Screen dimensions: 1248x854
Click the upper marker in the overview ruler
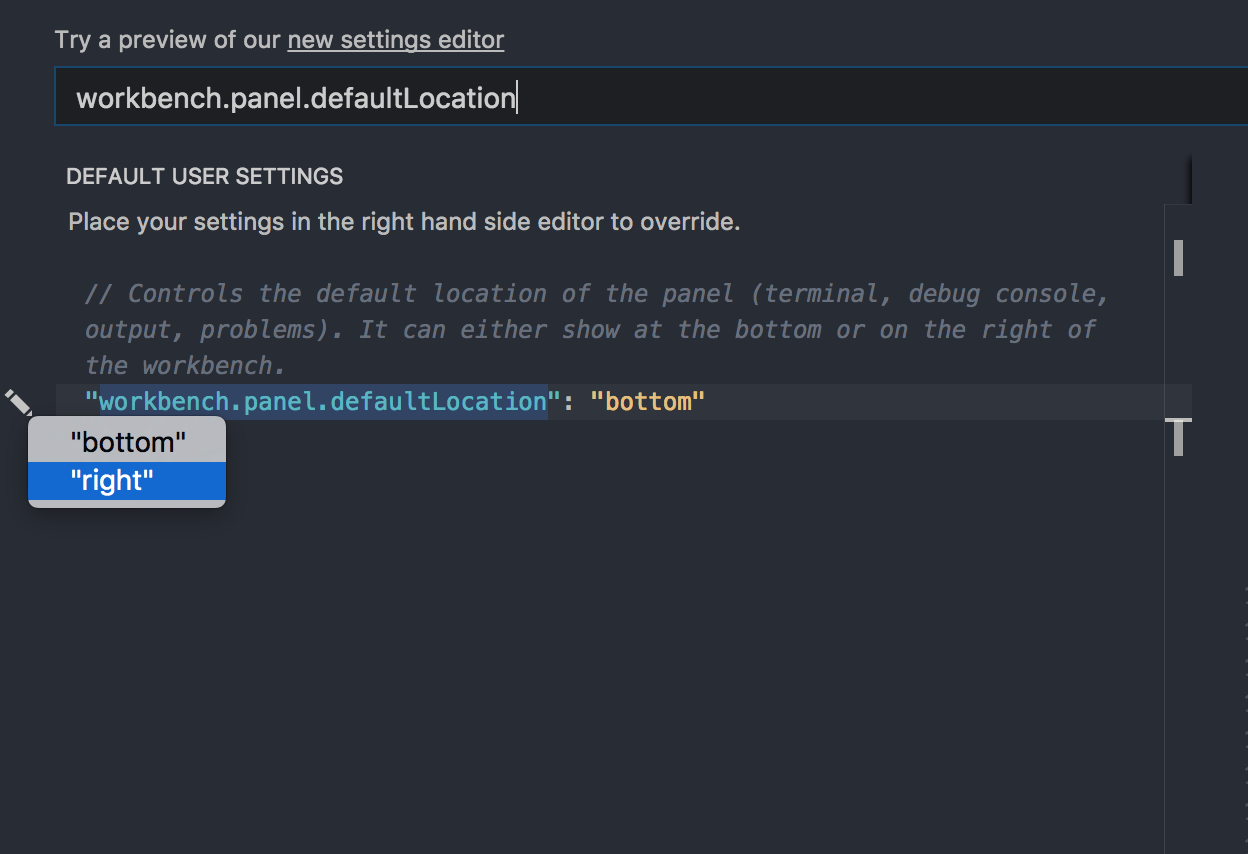pos(1178,257)
